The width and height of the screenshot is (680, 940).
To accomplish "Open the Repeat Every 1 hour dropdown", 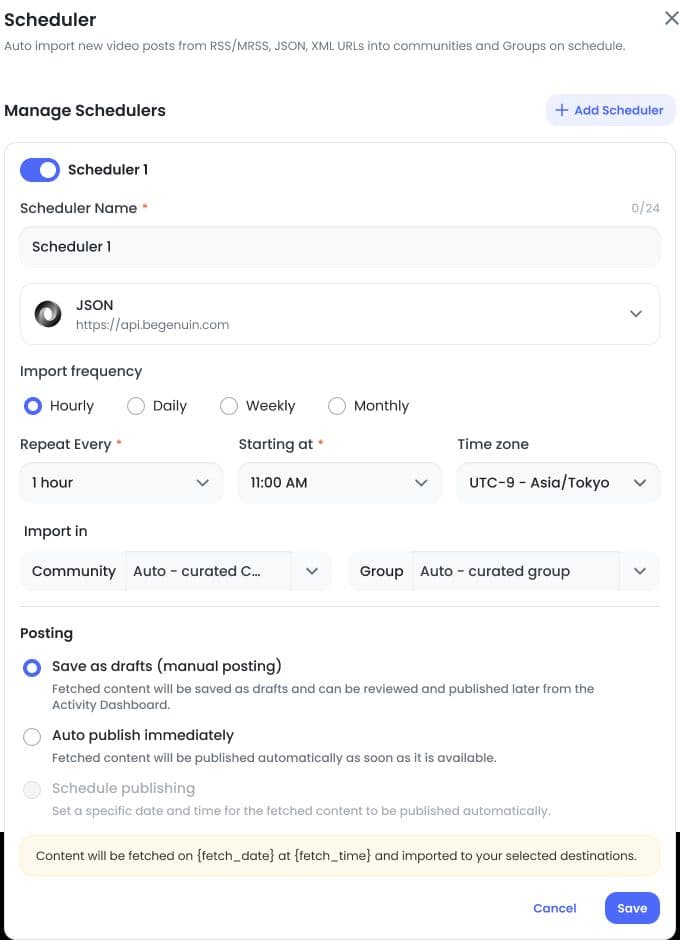I will click(122, 483).
